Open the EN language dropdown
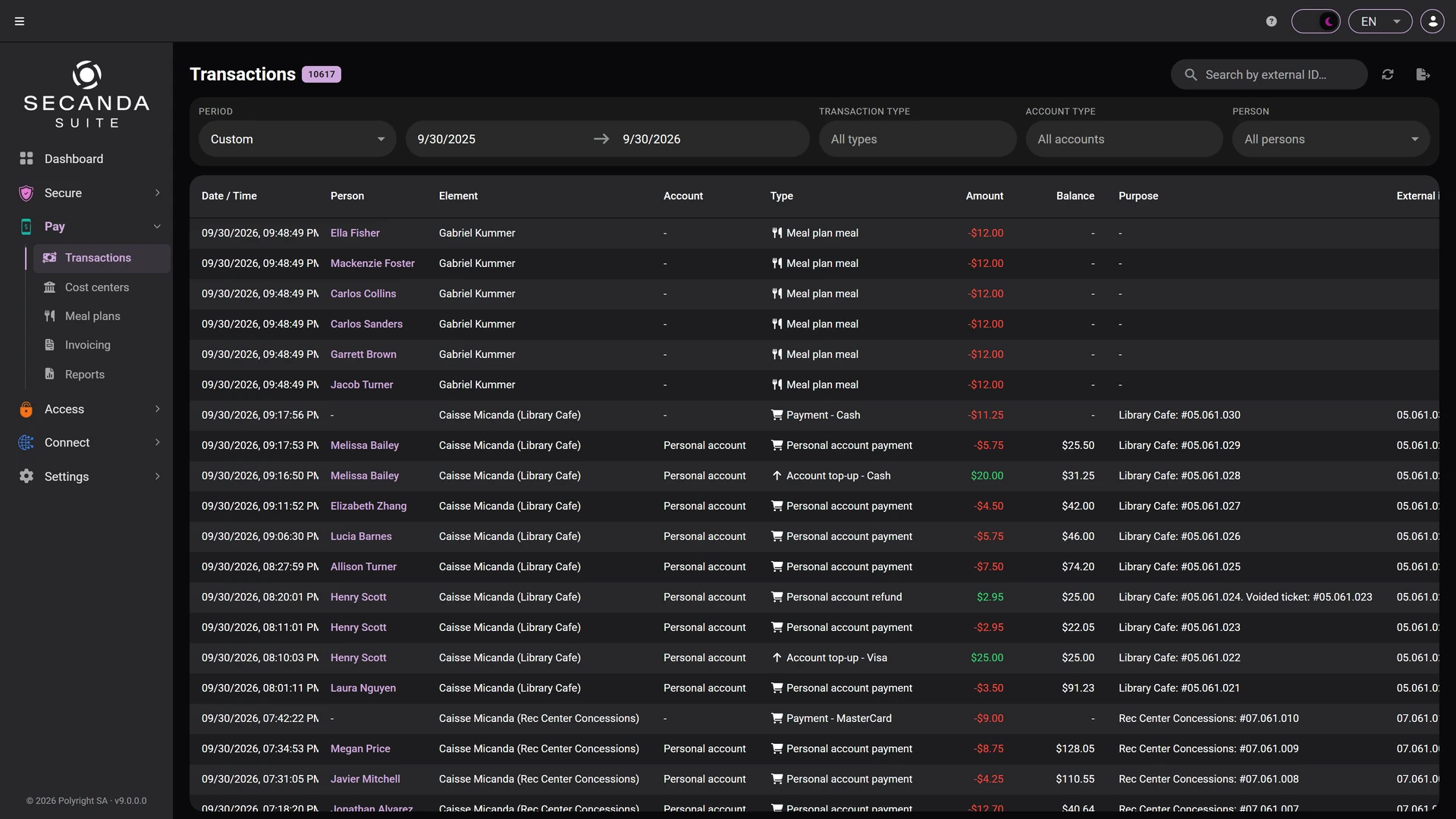Image resolution: width=1456 pixels, height=819 pixels. [x=1380, y=21]
